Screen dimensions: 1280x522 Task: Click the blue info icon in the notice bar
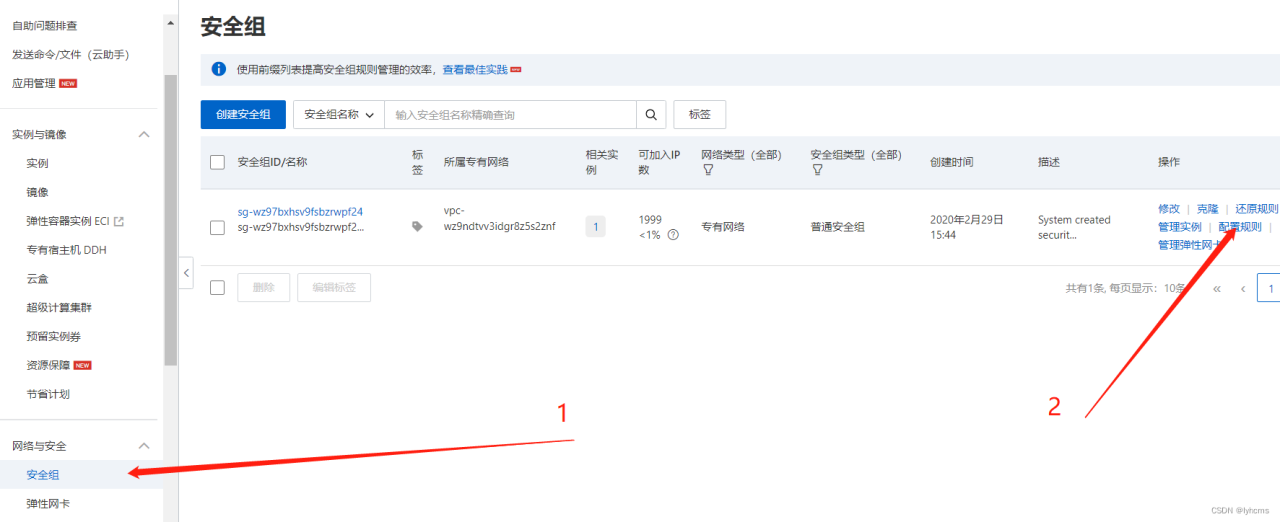click(x=219, y=70)
